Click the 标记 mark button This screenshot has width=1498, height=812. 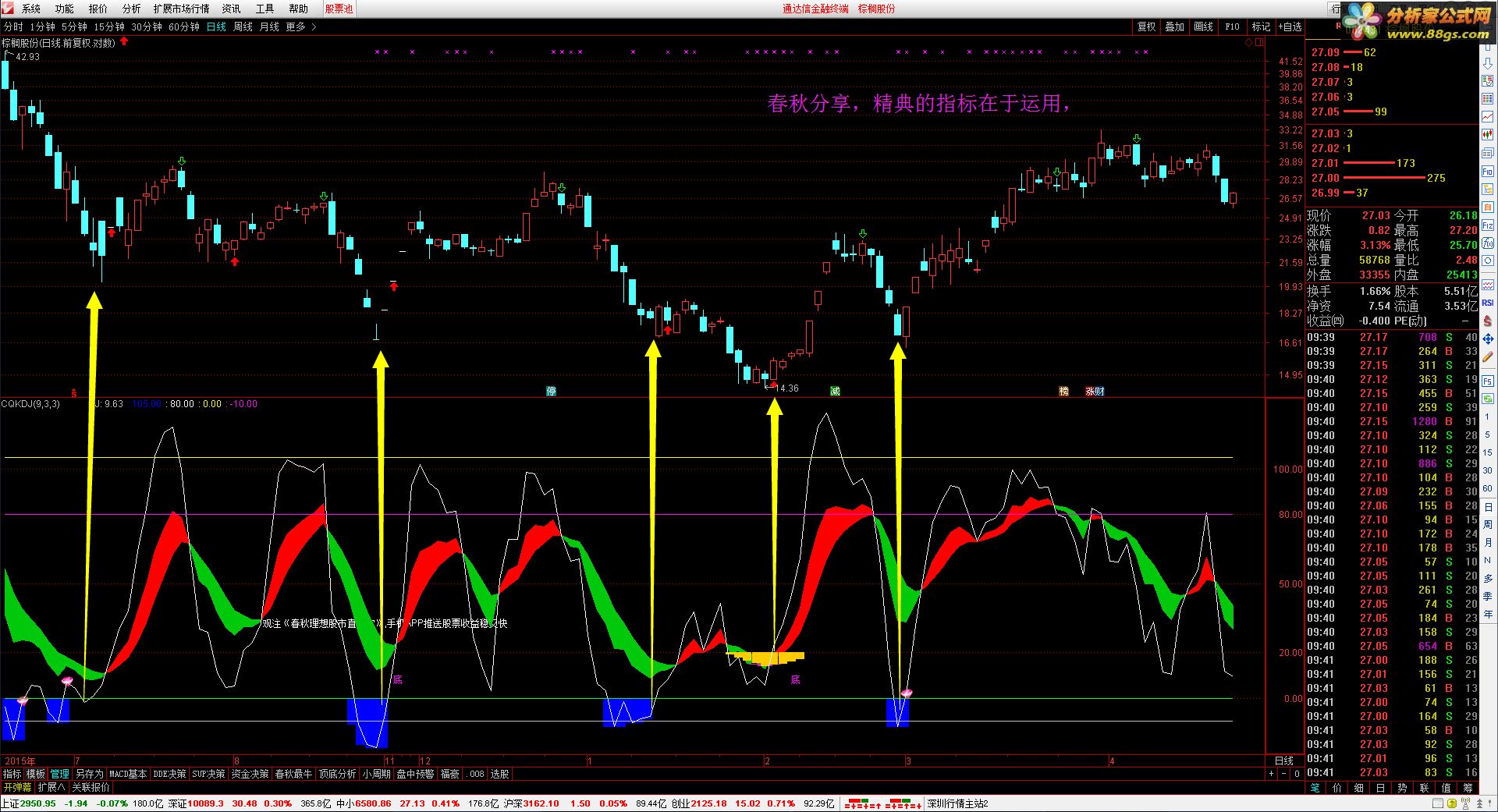tap(1262, 27)
